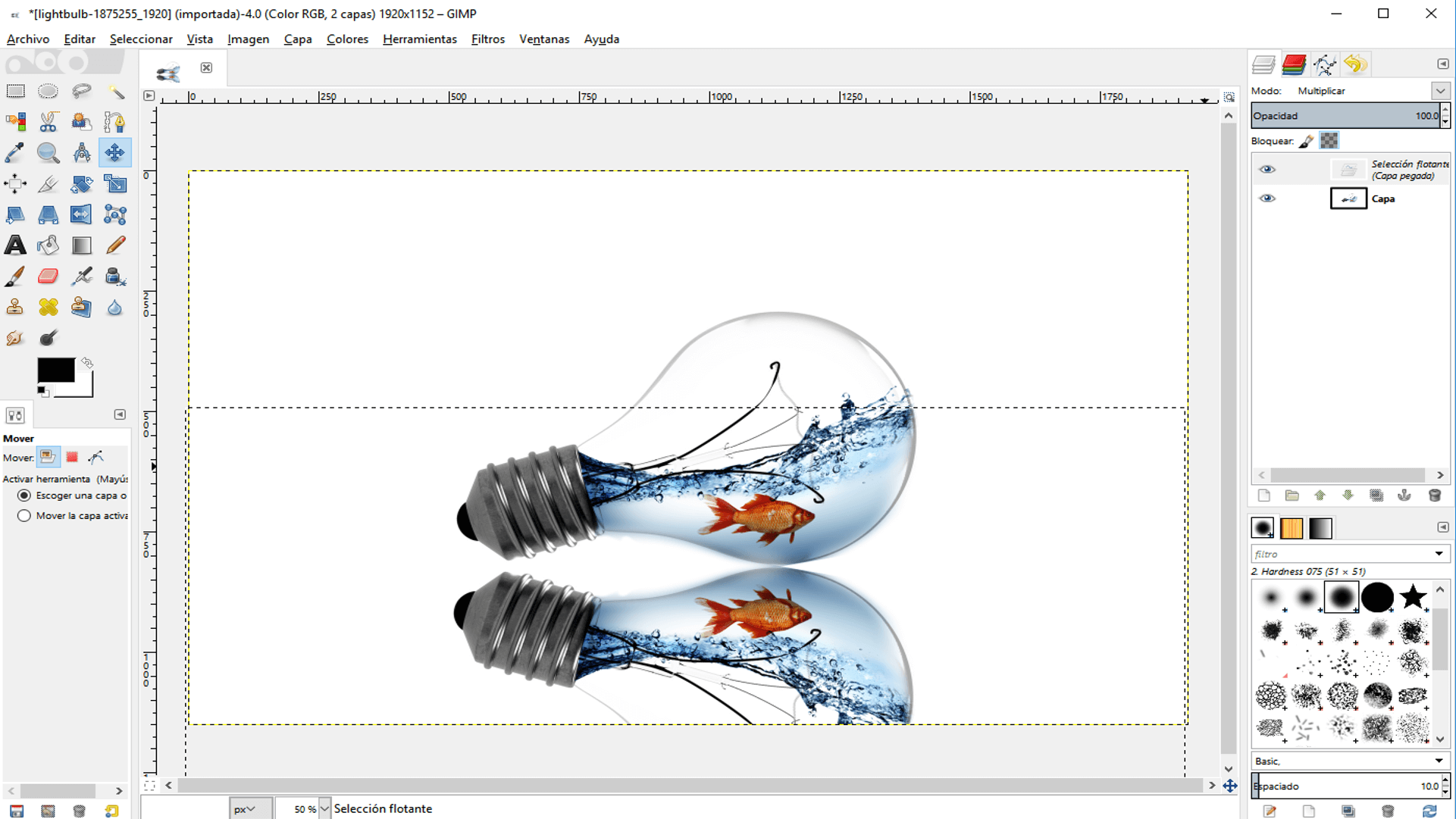Click the black foreground color swatch
The image size is (1456, 819).
(x=56, y=370)
